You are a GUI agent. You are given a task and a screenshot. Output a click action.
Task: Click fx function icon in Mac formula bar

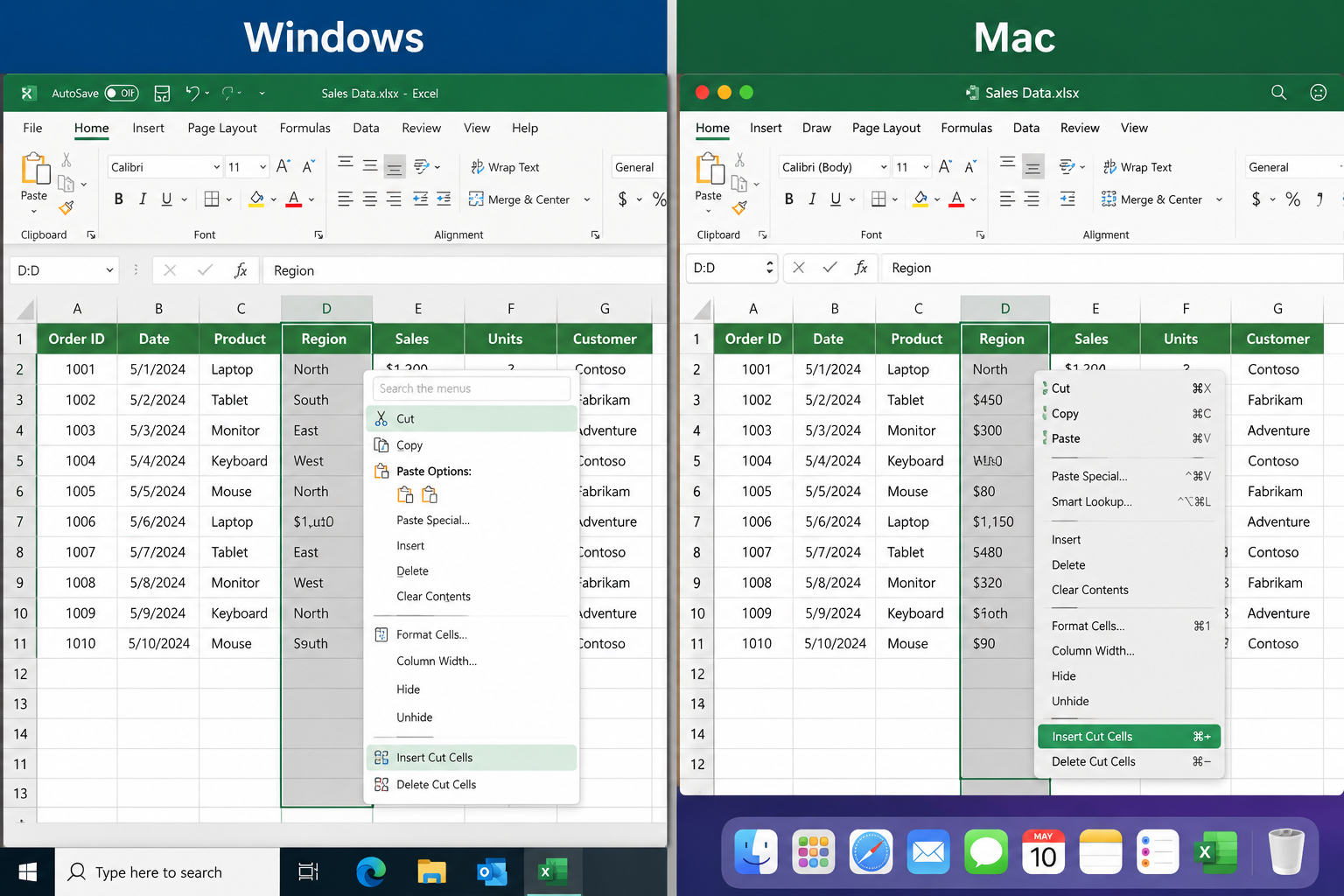pos(861,268)
